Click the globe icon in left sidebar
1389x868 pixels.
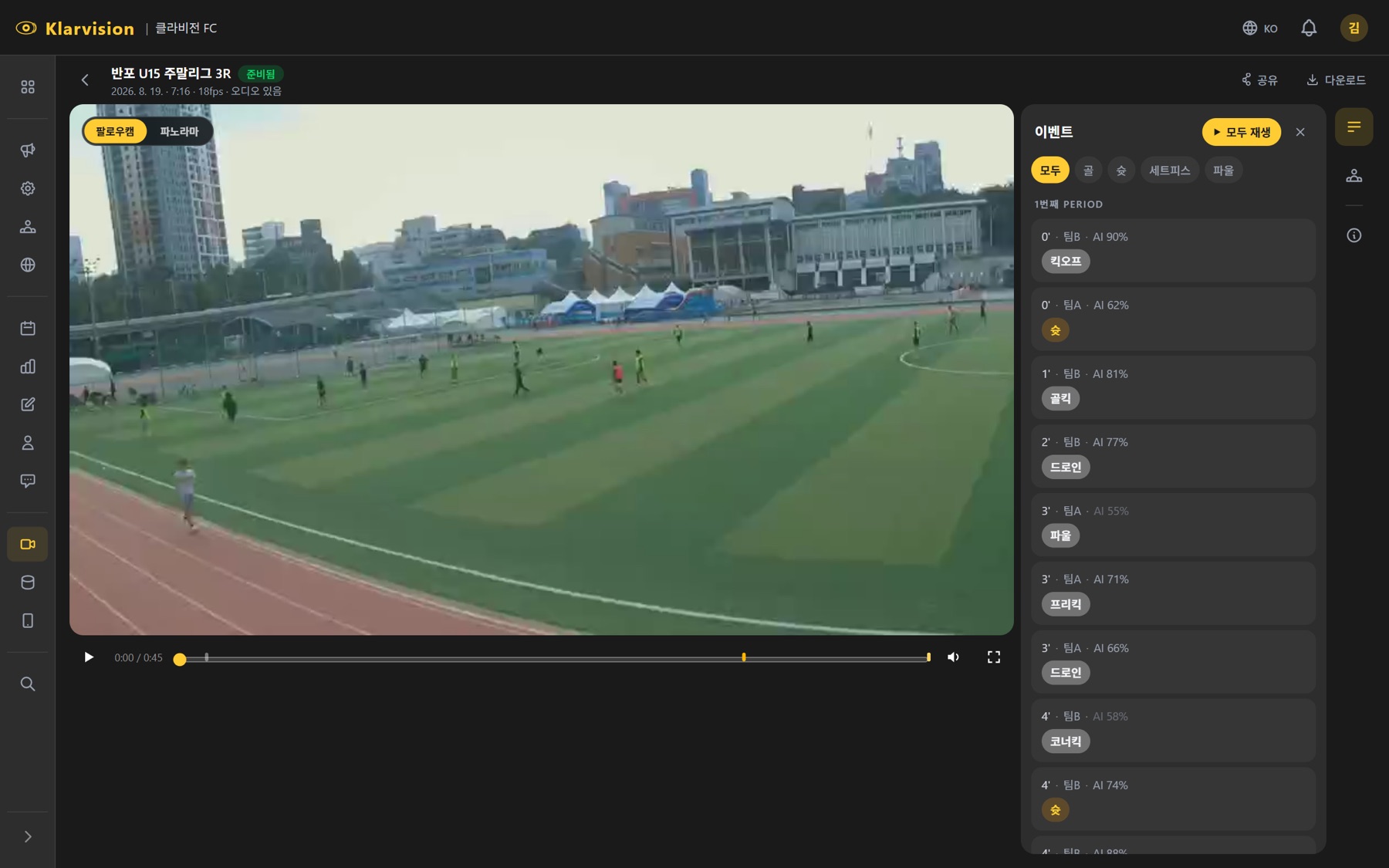(x=28, y=265)
